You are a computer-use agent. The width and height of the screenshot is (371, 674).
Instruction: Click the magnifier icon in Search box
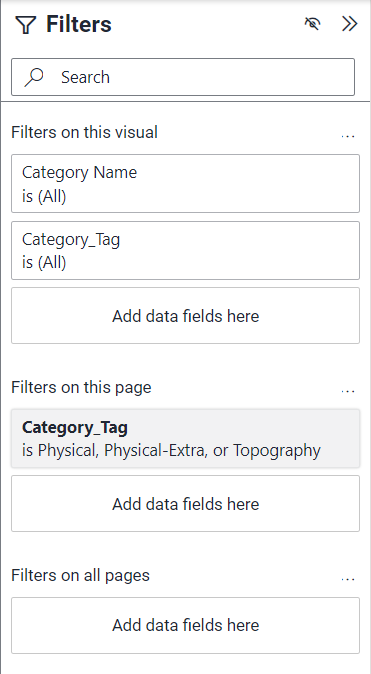click(x=34, y=77)
